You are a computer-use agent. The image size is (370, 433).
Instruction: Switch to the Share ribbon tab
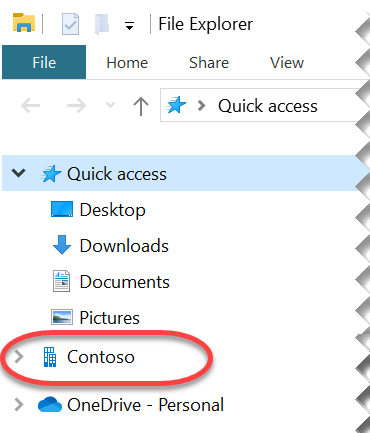(x=209, y=63)
